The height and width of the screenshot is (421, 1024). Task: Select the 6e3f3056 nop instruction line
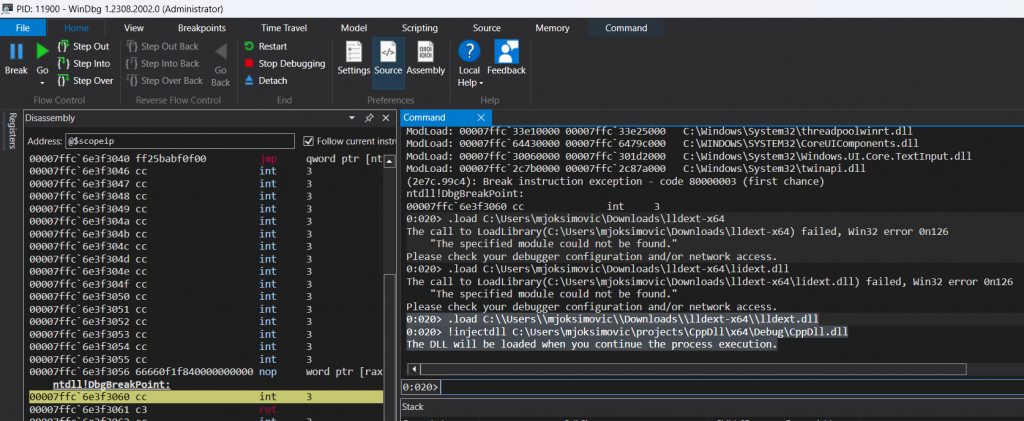pyautogui.click(x=206, y=372)
